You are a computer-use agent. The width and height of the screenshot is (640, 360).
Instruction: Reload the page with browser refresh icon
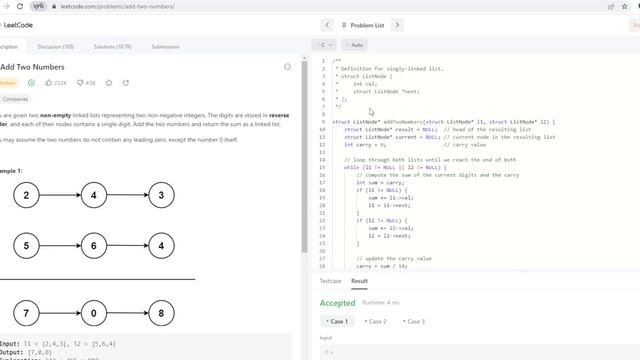point(20,7)
